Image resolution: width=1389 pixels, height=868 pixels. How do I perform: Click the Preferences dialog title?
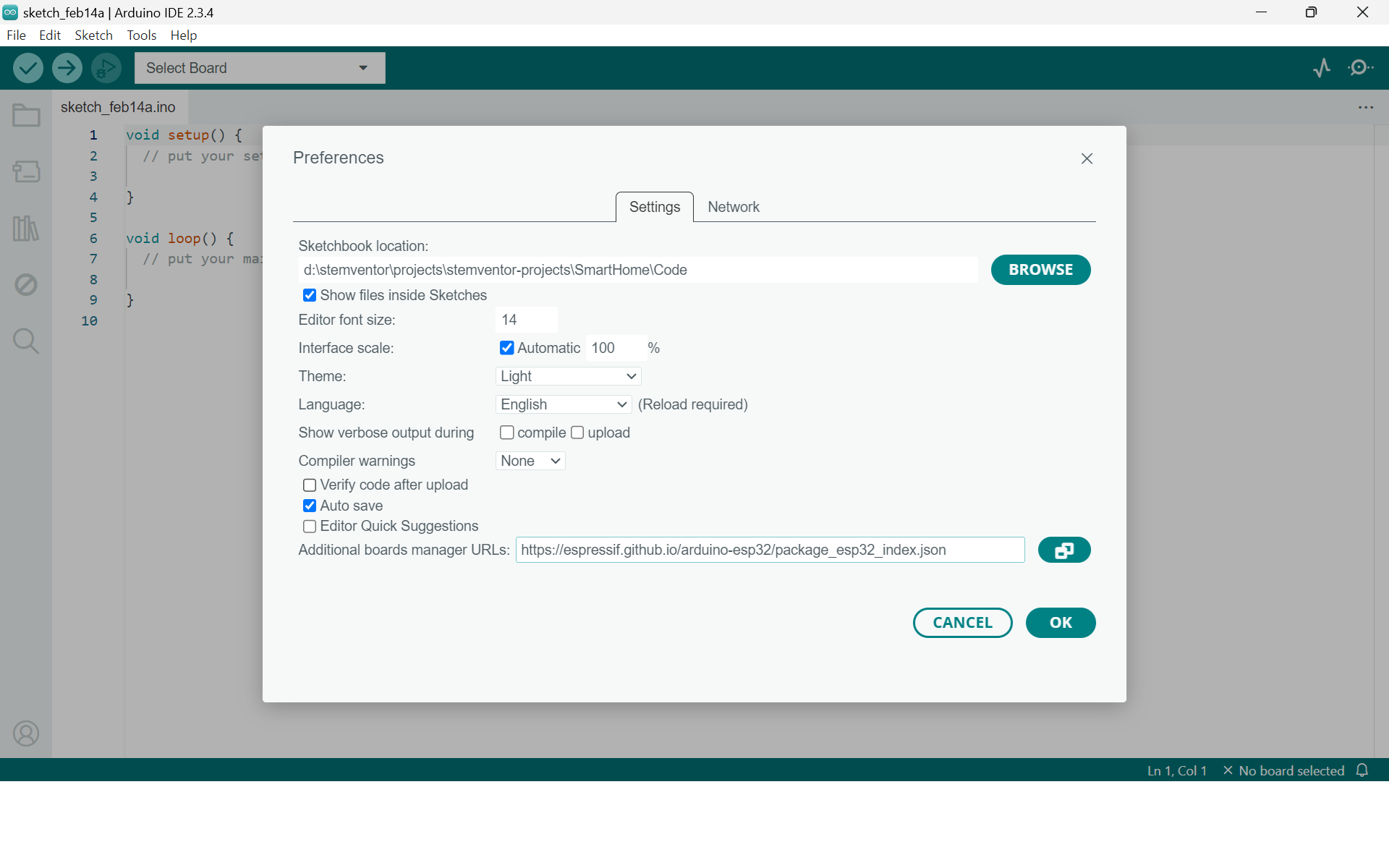pyautogui.click(x=339, y=158)
